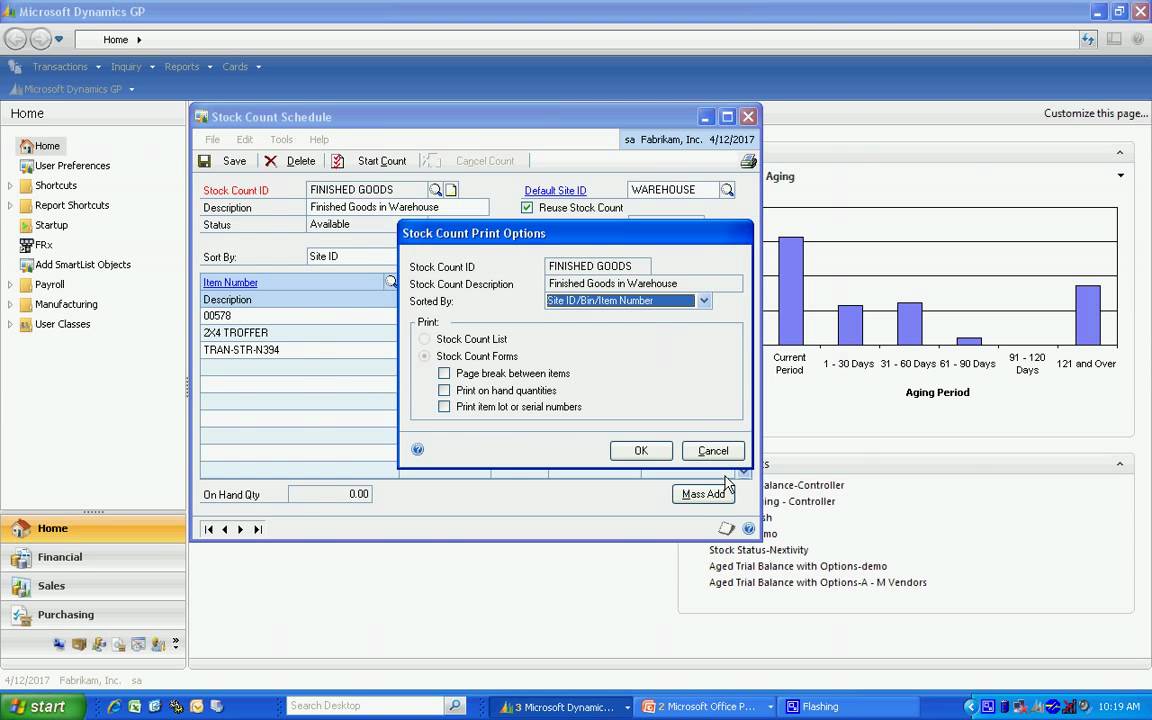Enable Print on hand quantities
Viewport: 1152px width, 720px height.
pos(444,390)
